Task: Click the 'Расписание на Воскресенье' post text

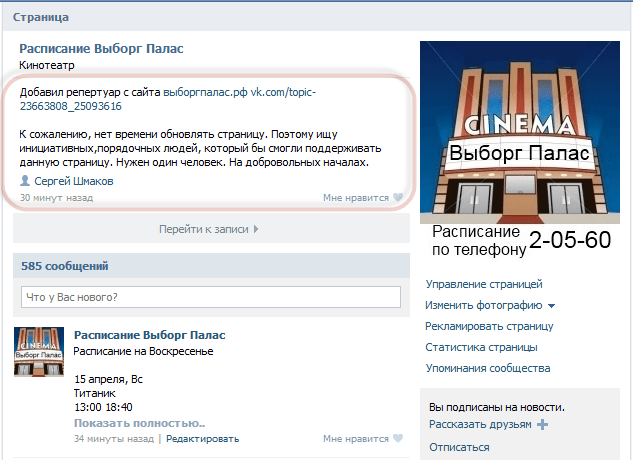Action: point(143,351)
